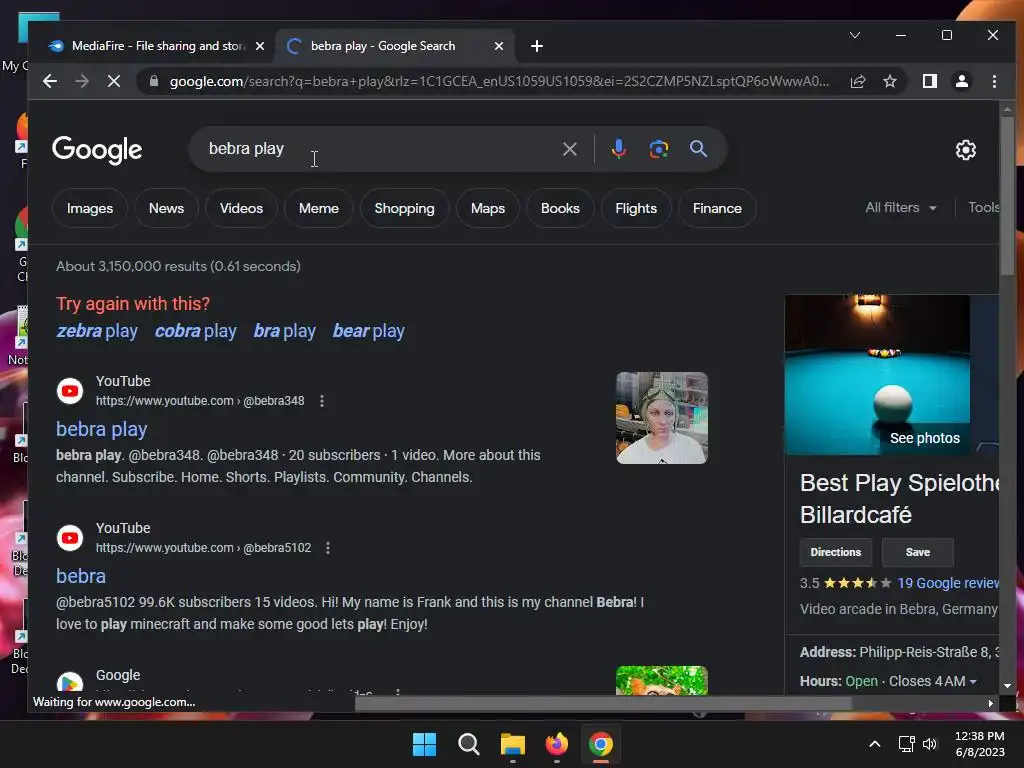The height and width of the screenshot is (768, 1024).
Task: Open the Chrome side panel icon
Action: 929,81
